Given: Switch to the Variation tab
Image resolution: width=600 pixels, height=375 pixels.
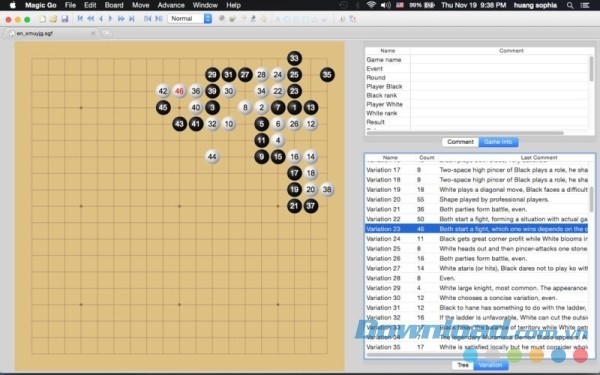Looking at the screenshot, I should point(491,365).
